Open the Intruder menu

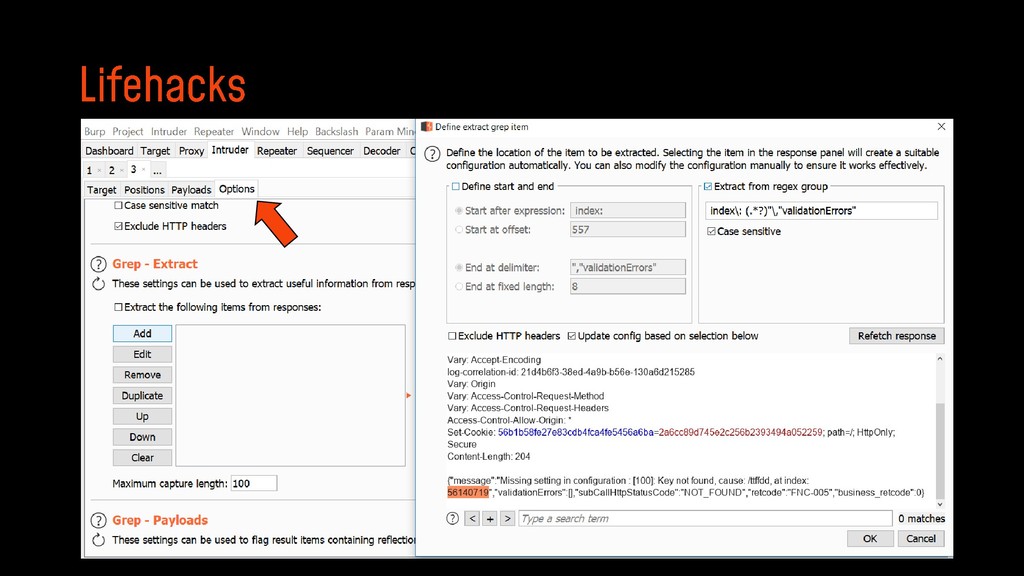pyautogui.click(x=168, y=131)
